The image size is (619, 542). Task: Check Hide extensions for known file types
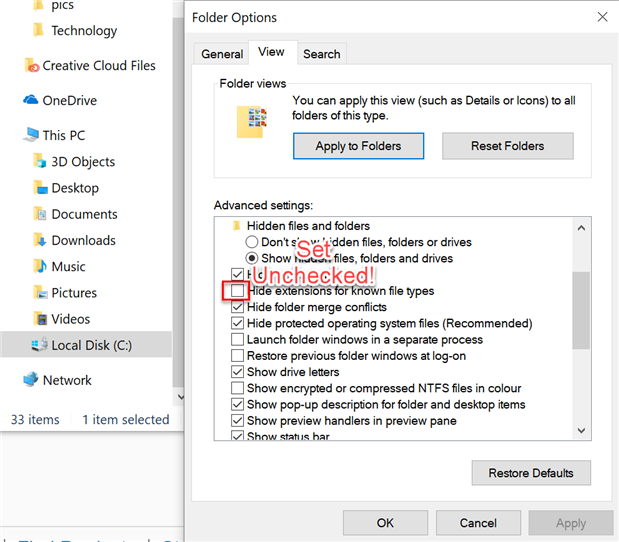tap(237, 291)
